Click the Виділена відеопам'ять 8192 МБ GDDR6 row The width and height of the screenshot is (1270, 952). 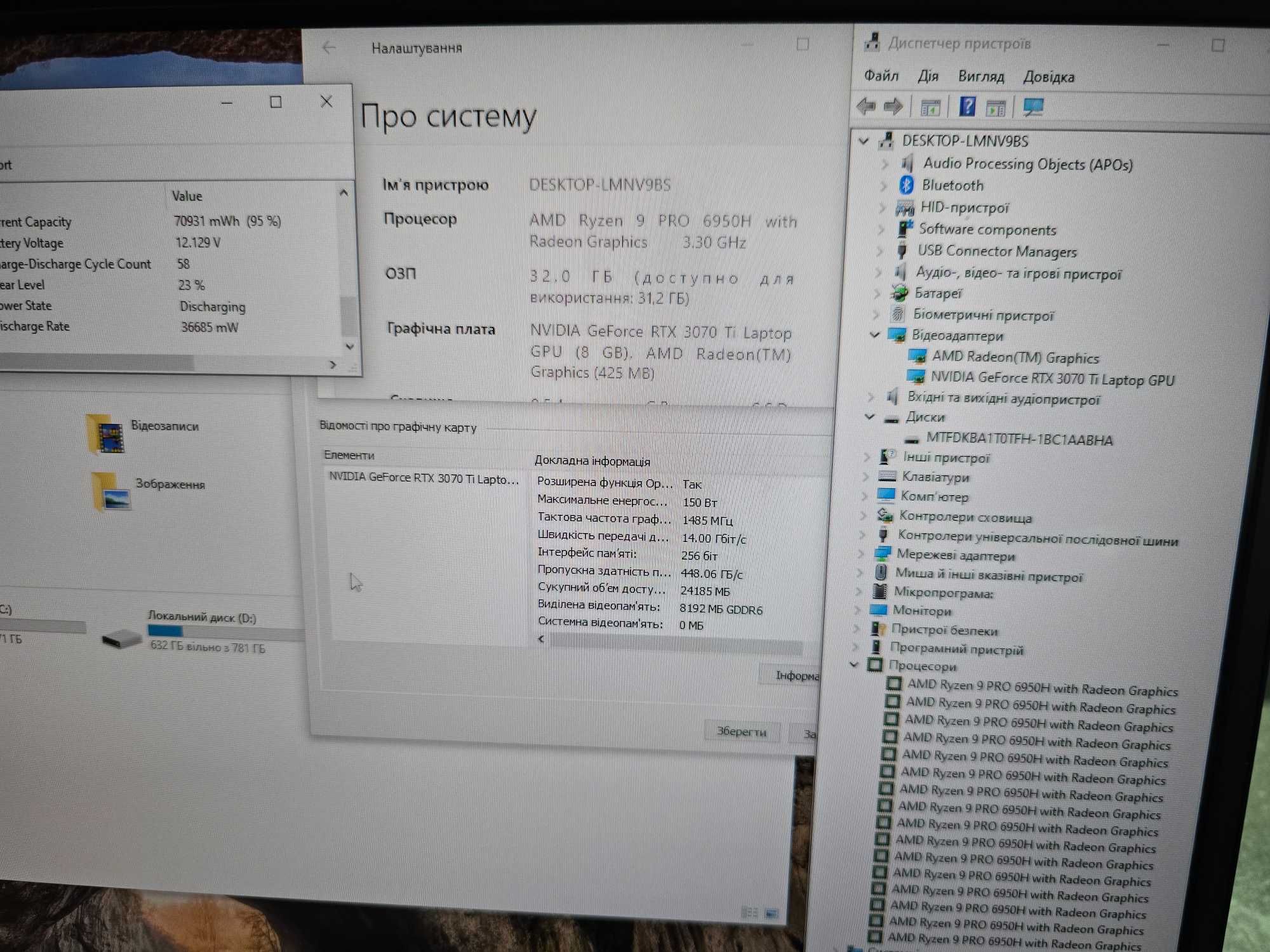pyautogui.click(x=650, y=608)
